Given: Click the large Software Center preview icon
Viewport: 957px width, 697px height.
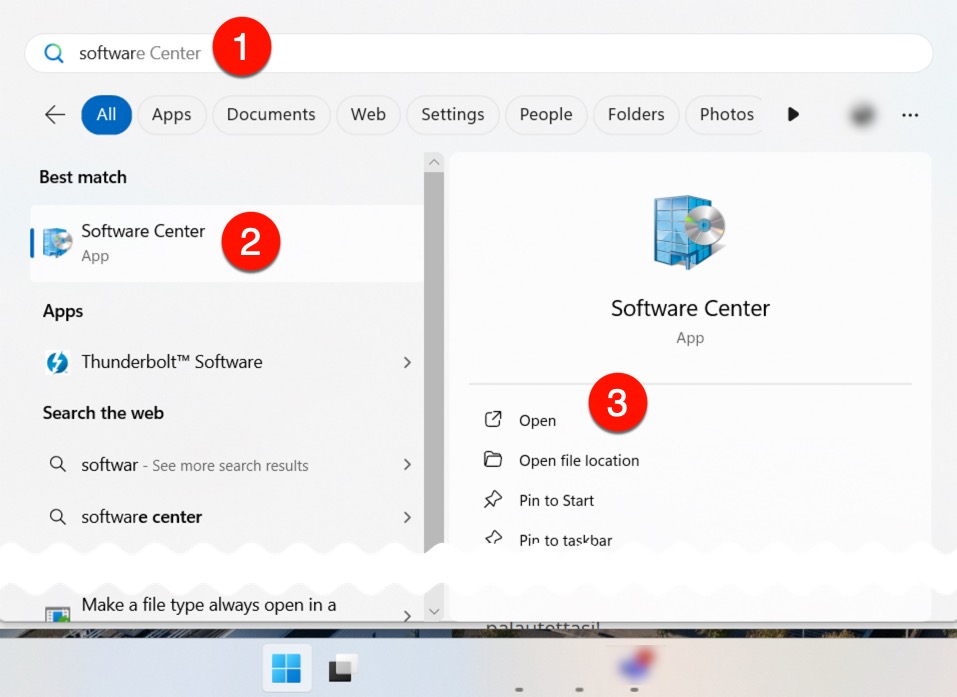Looking at the screenshot, I should 689,232.
